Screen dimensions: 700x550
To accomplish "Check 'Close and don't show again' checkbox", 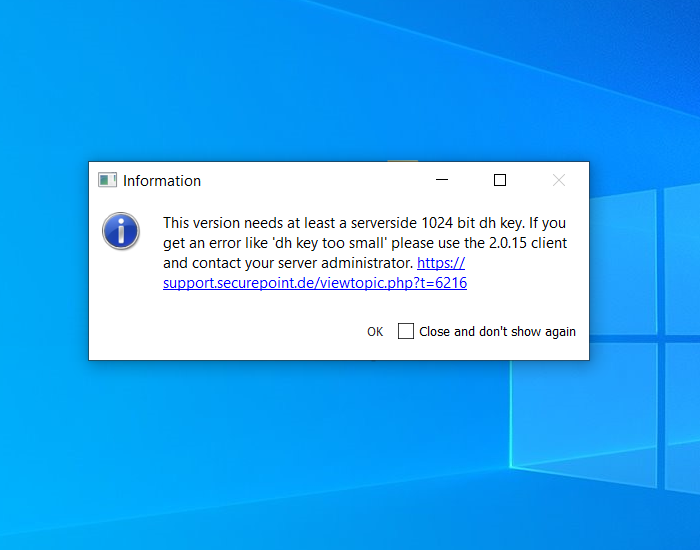I will pos(405,331).
